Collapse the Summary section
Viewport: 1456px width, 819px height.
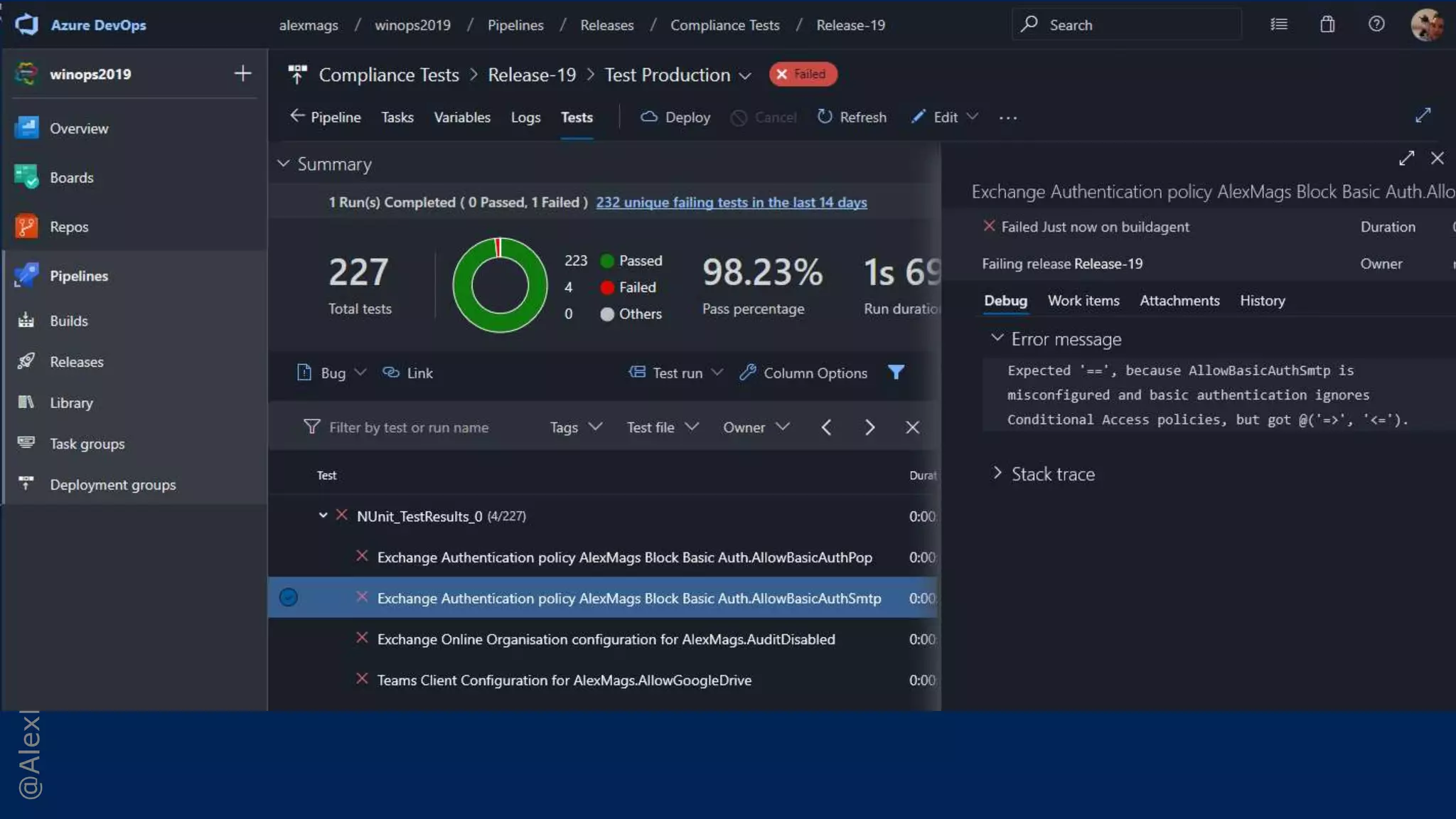point(283,164)
